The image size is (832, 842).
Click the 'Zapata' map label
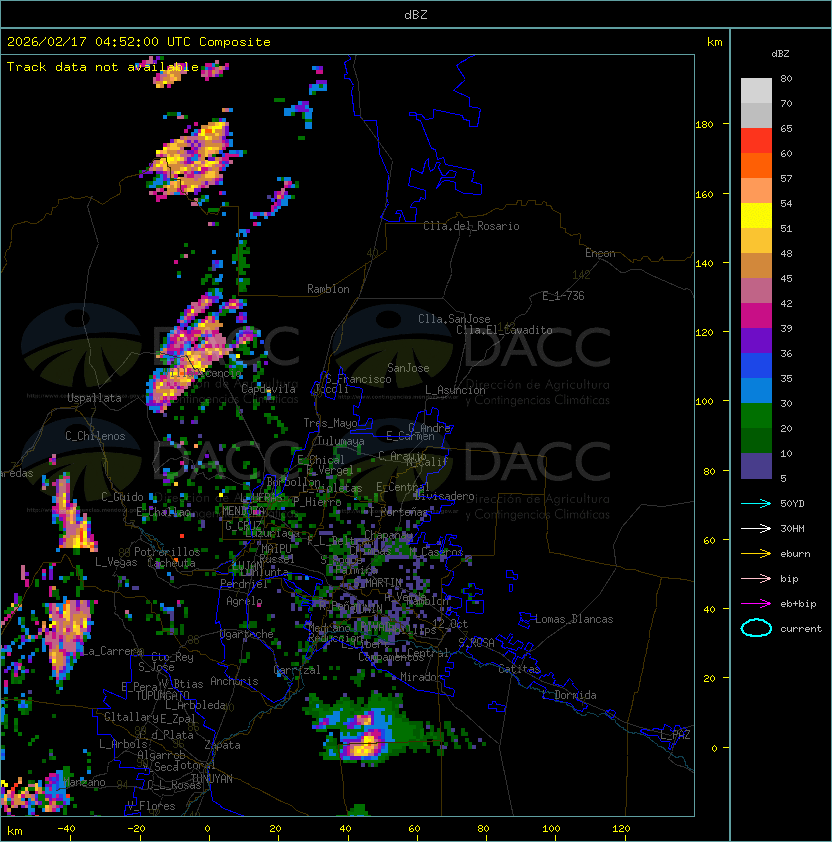point(222,745)
